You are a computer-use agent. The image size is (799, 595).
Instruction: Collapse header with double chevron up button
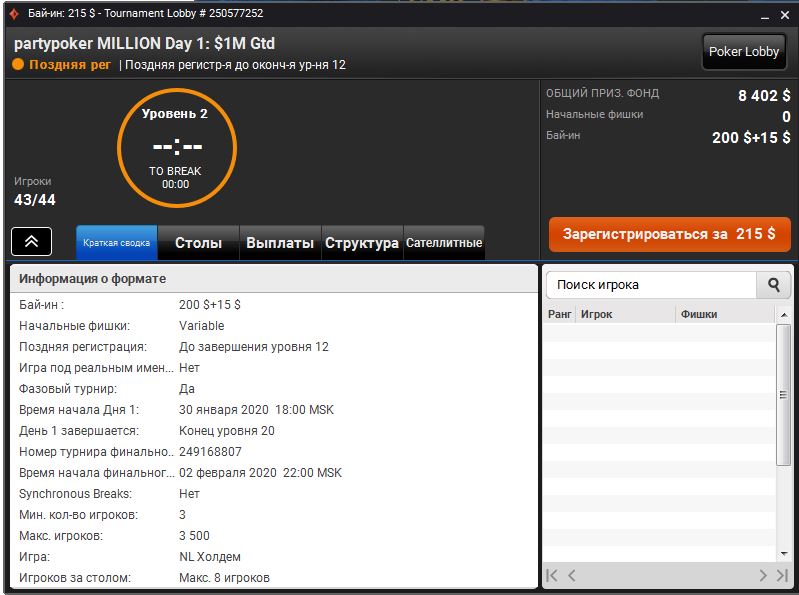pos(32,241)
